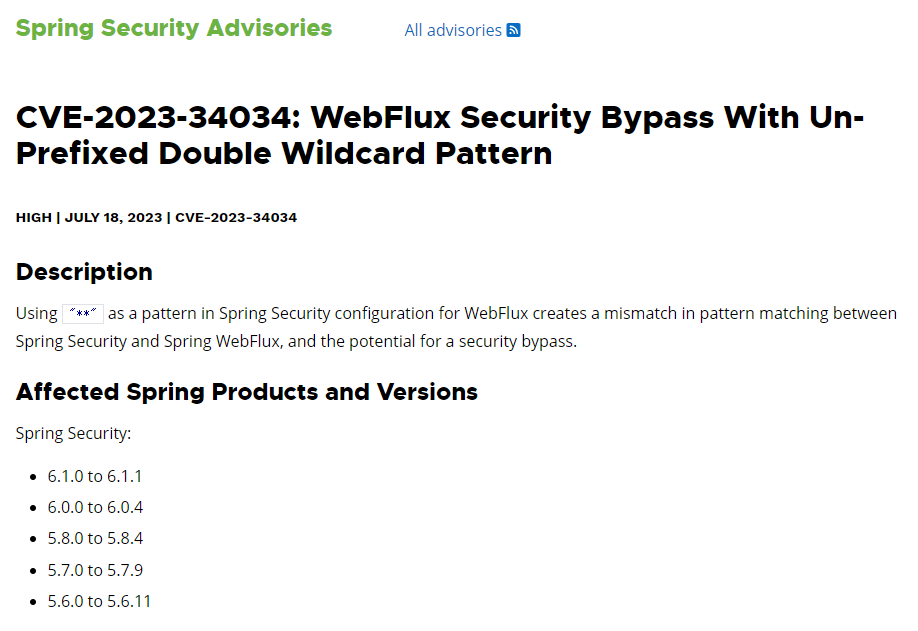Select the HIGH severity label

point(34,218)
